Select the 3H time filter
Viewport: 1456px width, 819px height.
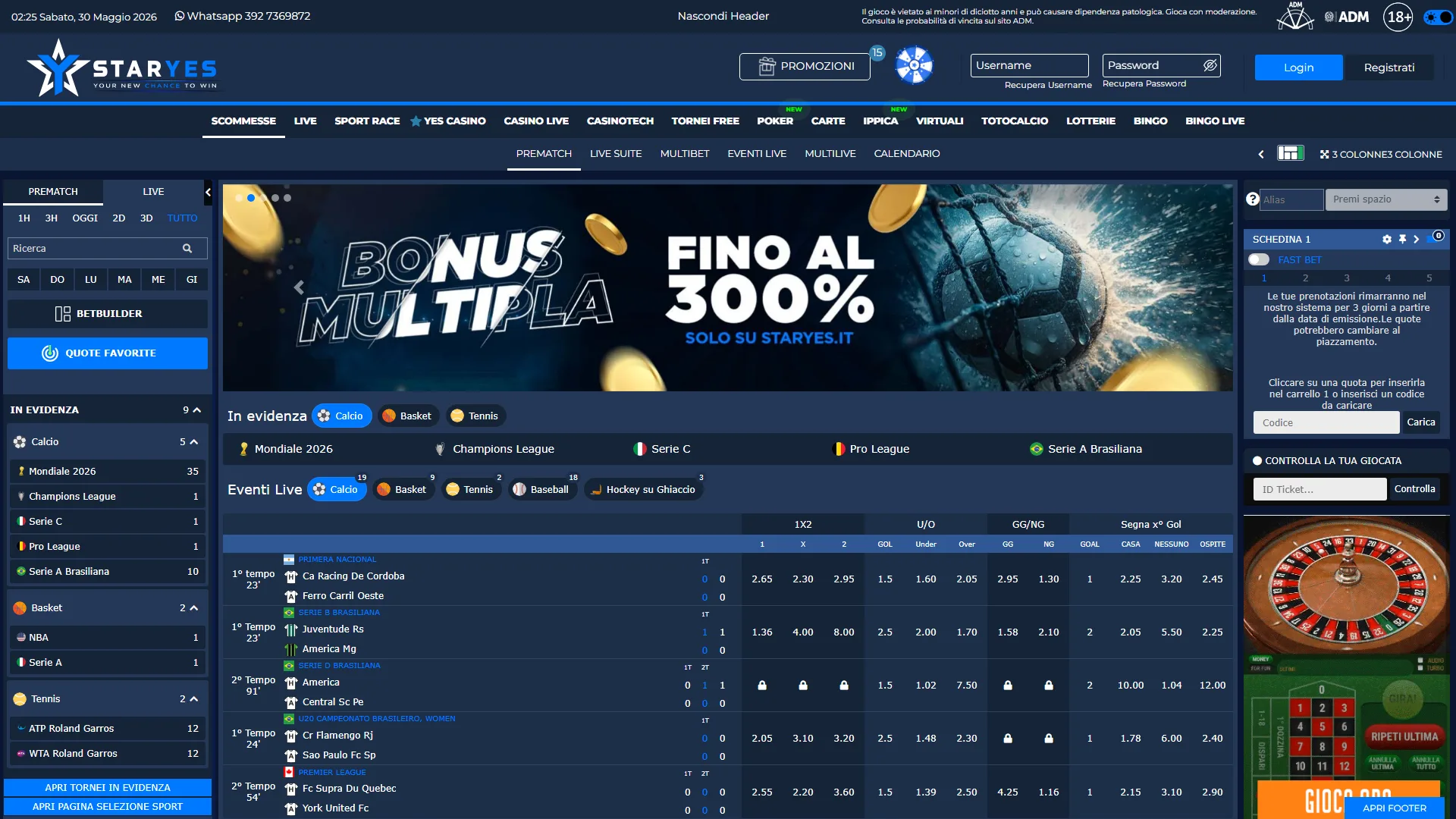coord(51,218)
